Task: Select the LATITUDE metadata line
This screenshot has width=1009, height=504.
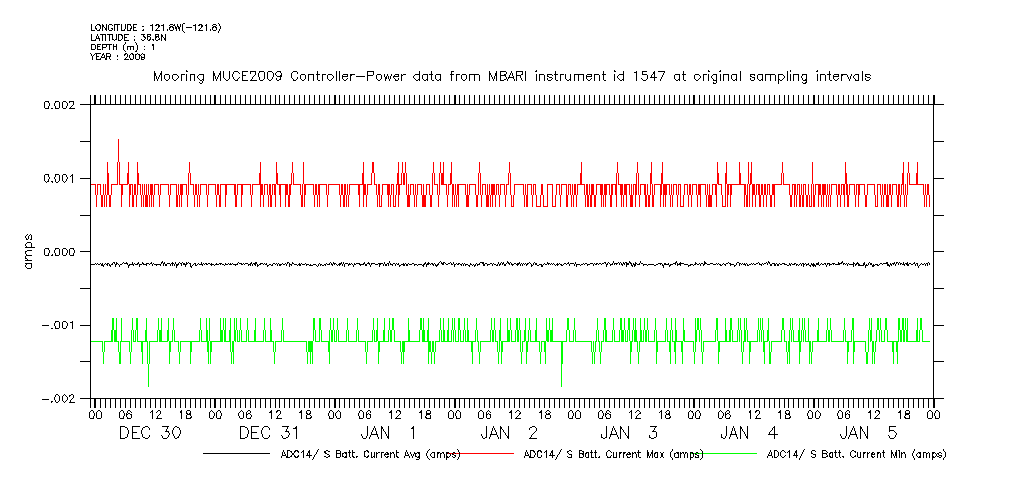Action: [x=126, y=37]
